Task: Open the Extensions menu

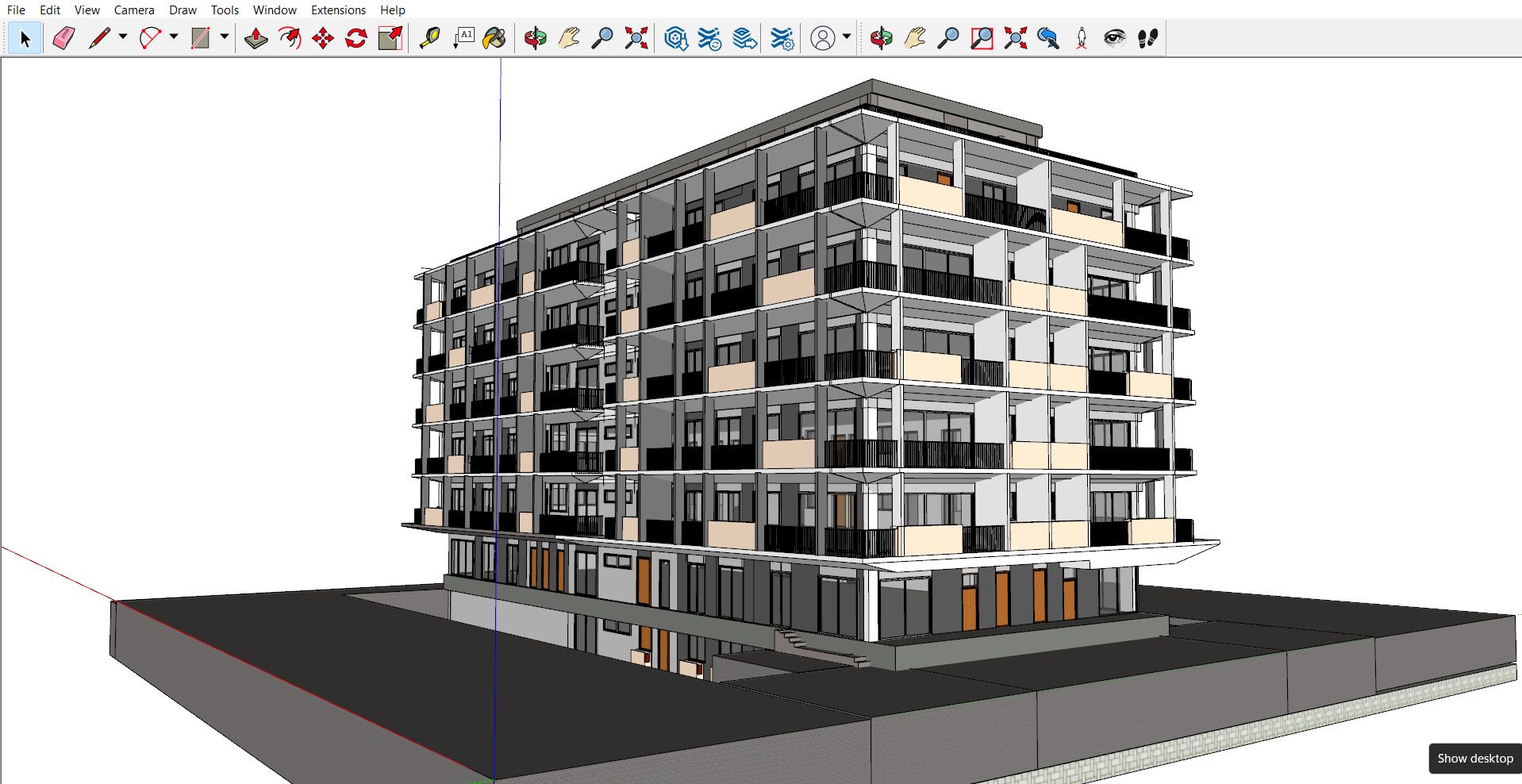Action: (x=338, y=10)
